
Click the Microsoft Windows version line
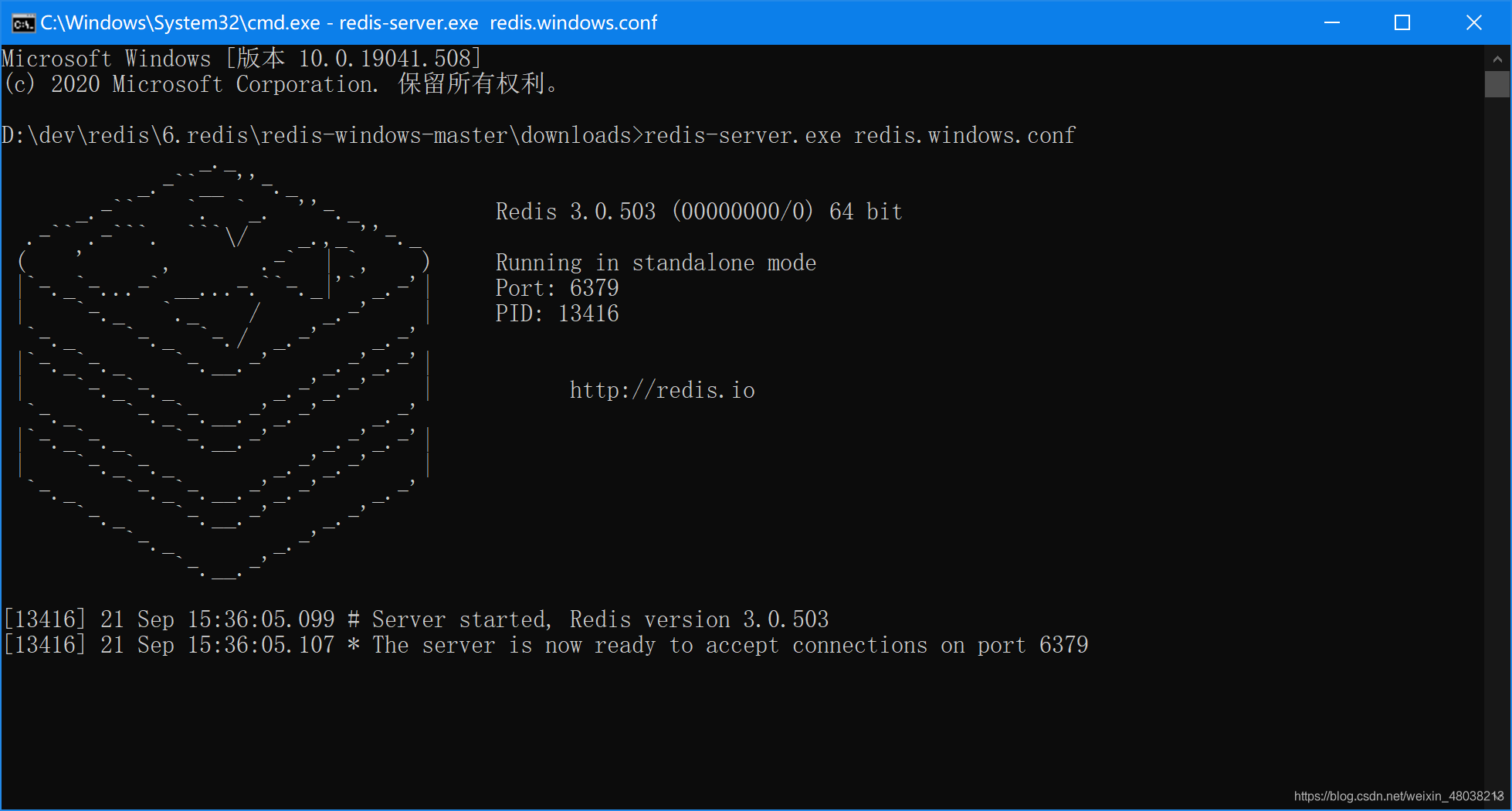(242, 59)
